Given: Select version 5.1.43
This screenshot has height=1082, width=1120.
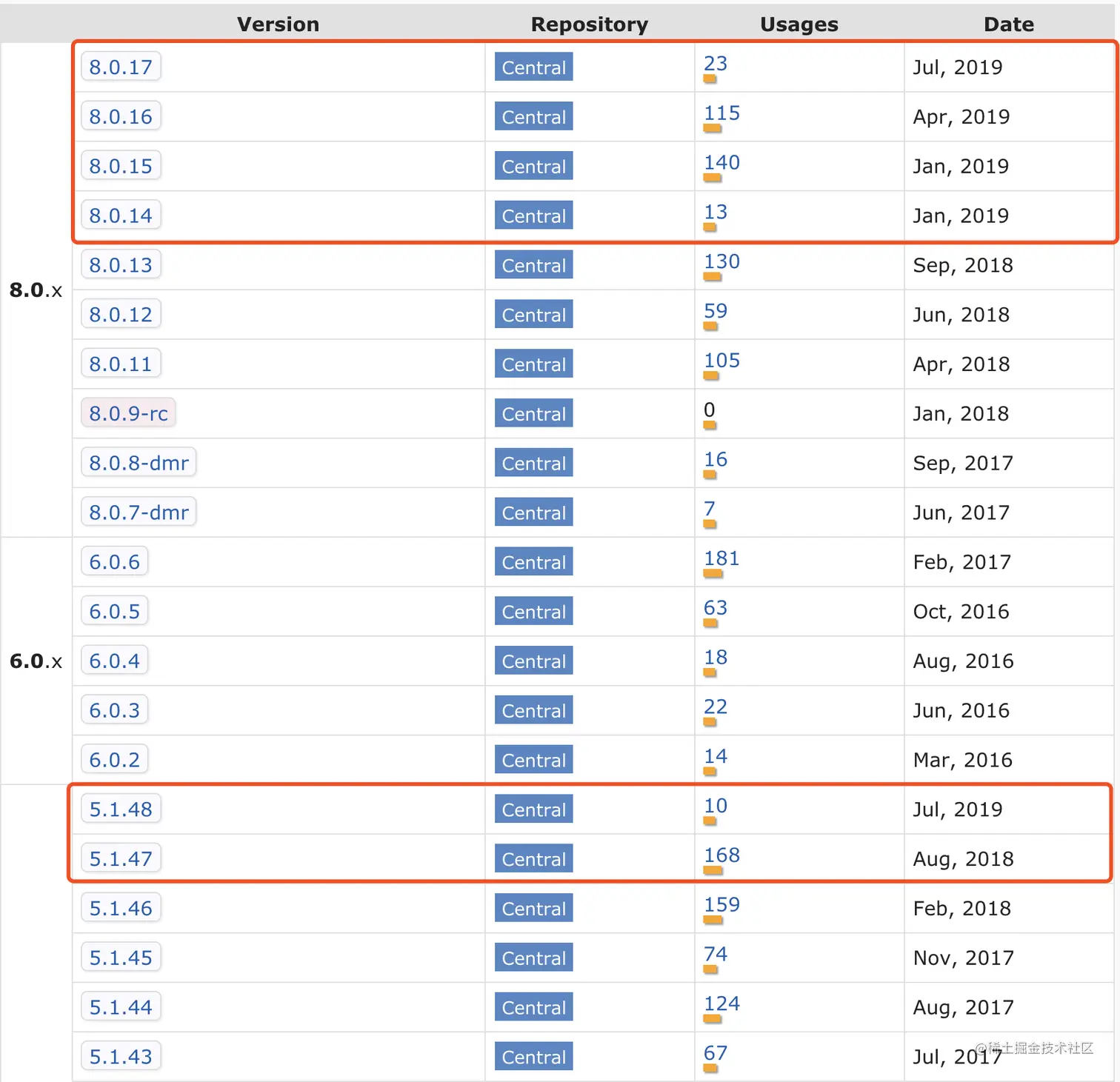Looking at the screenshot, I should pos(121,1057).
